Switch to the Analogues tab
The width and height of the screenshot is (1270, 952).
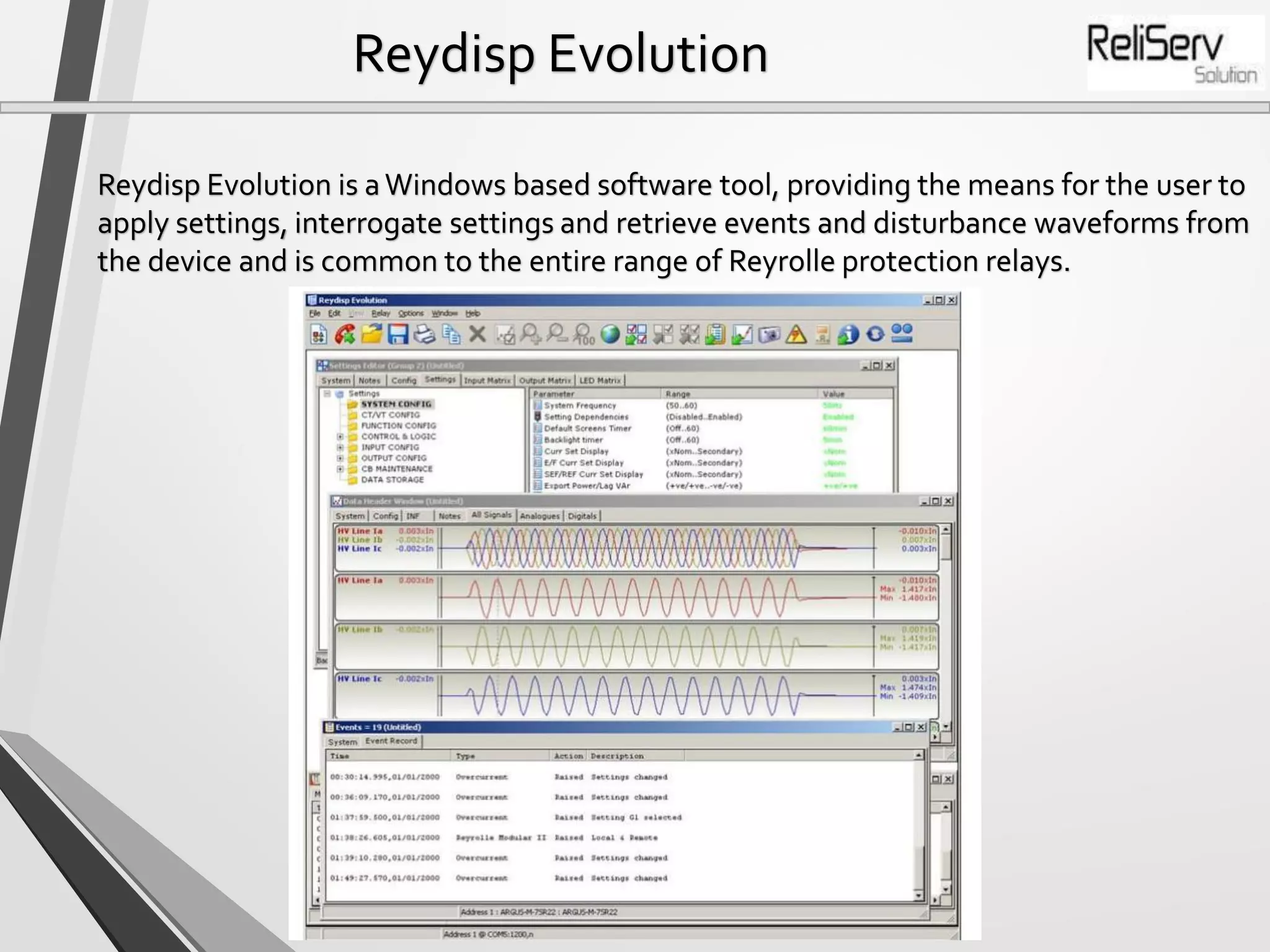pos(540,516)
